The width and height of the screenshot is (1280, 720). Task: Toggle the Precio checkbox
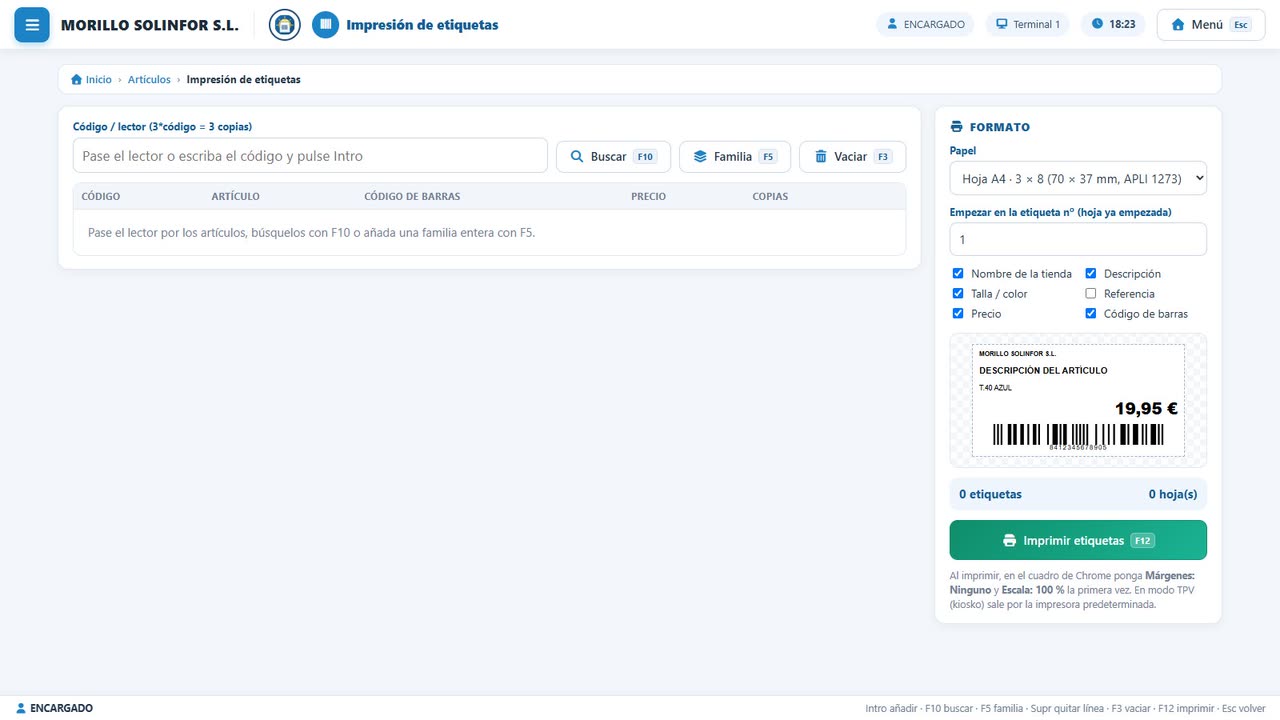(x=958, y=314)
